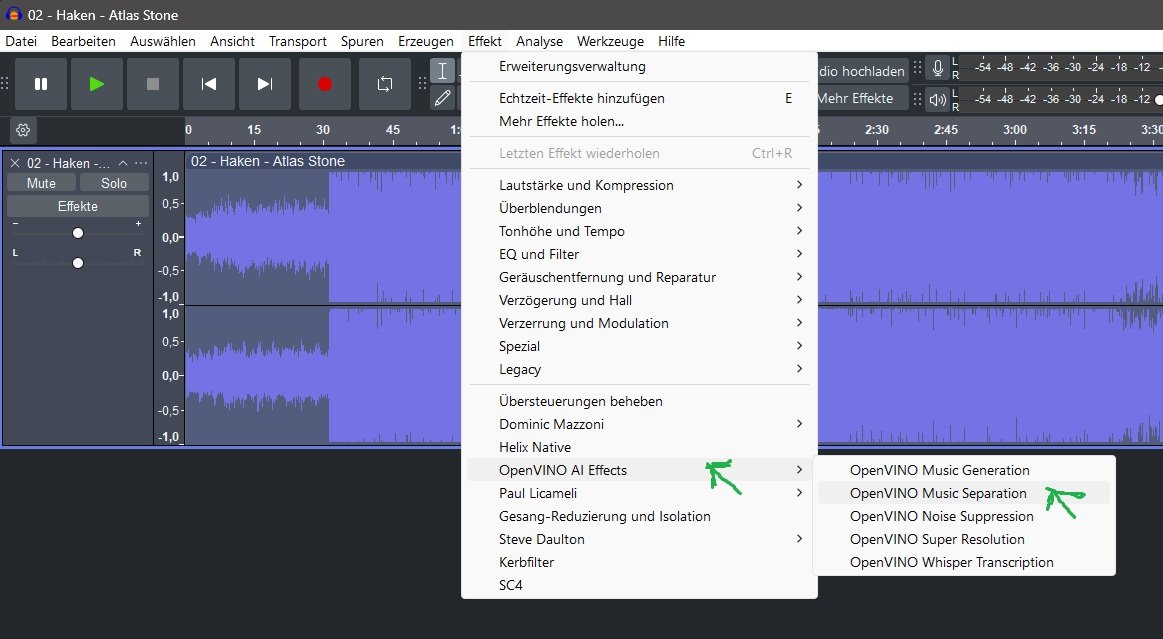Toggle the loop playback button
The image size is (1163, 639).
coord(385,84)
